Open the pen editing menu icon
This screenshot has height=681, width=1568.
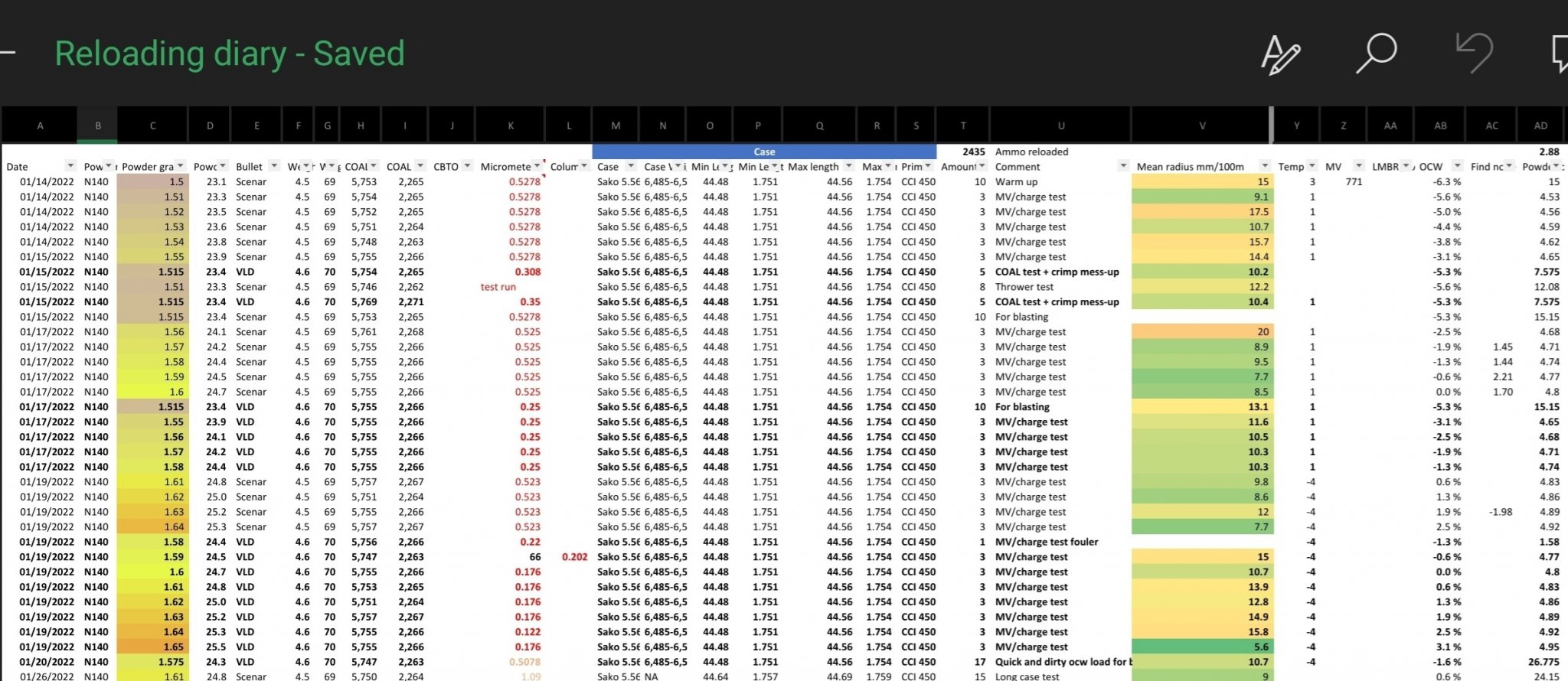[1280, 54]
